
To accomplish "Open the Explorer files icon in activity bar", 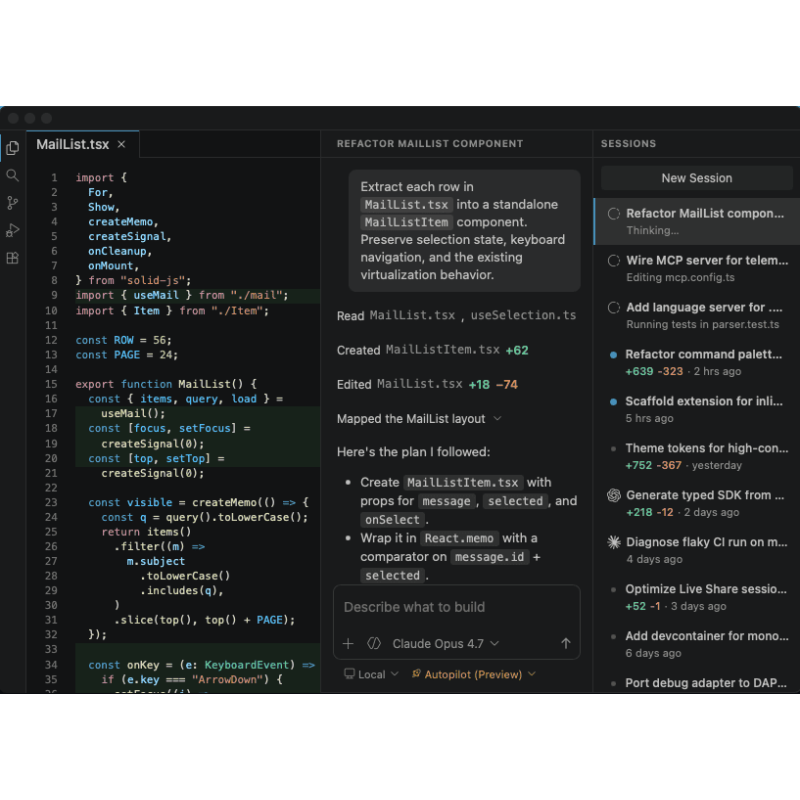I will click(13, 148).
